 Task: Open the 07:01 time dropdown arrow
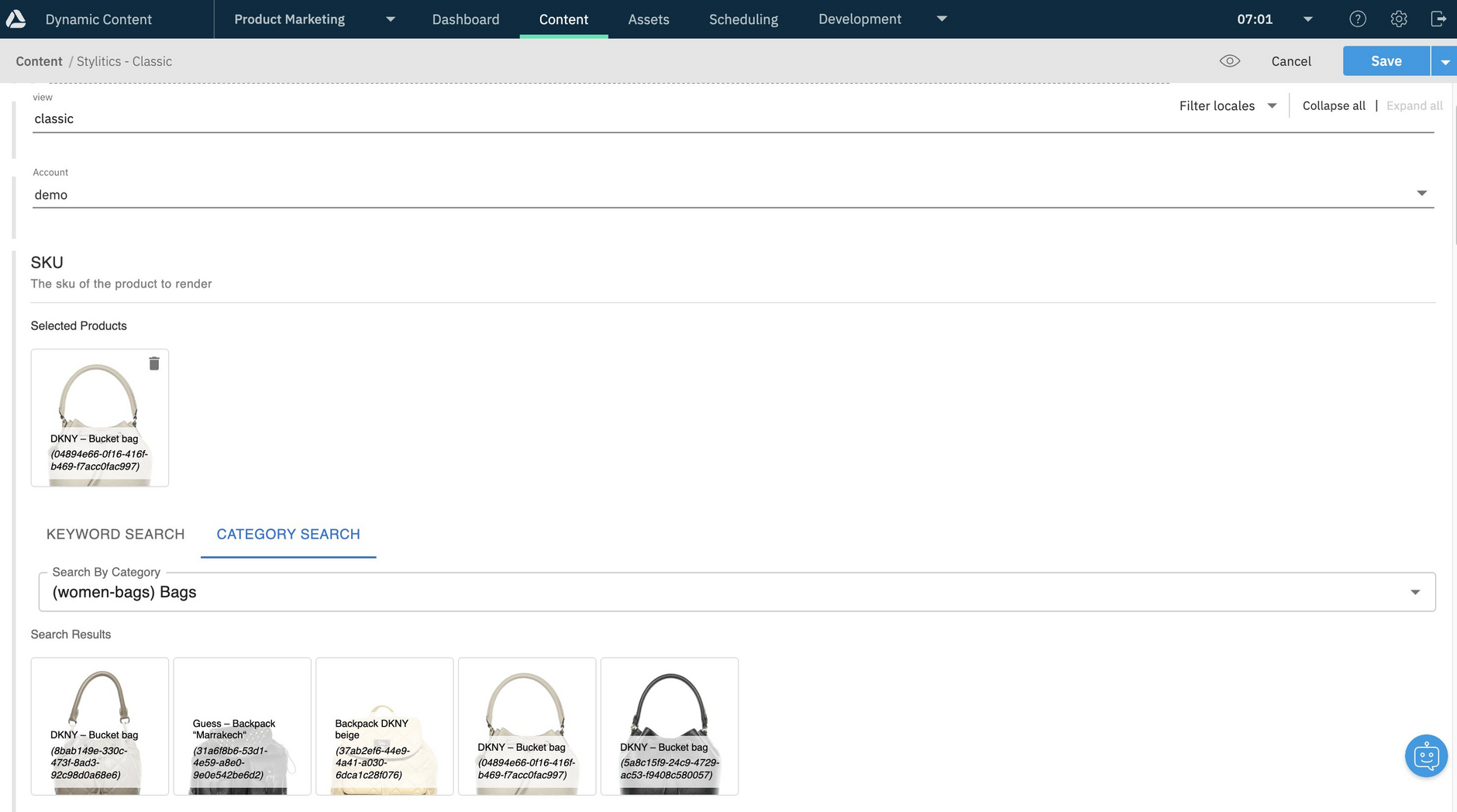[x=1307, y=19]
